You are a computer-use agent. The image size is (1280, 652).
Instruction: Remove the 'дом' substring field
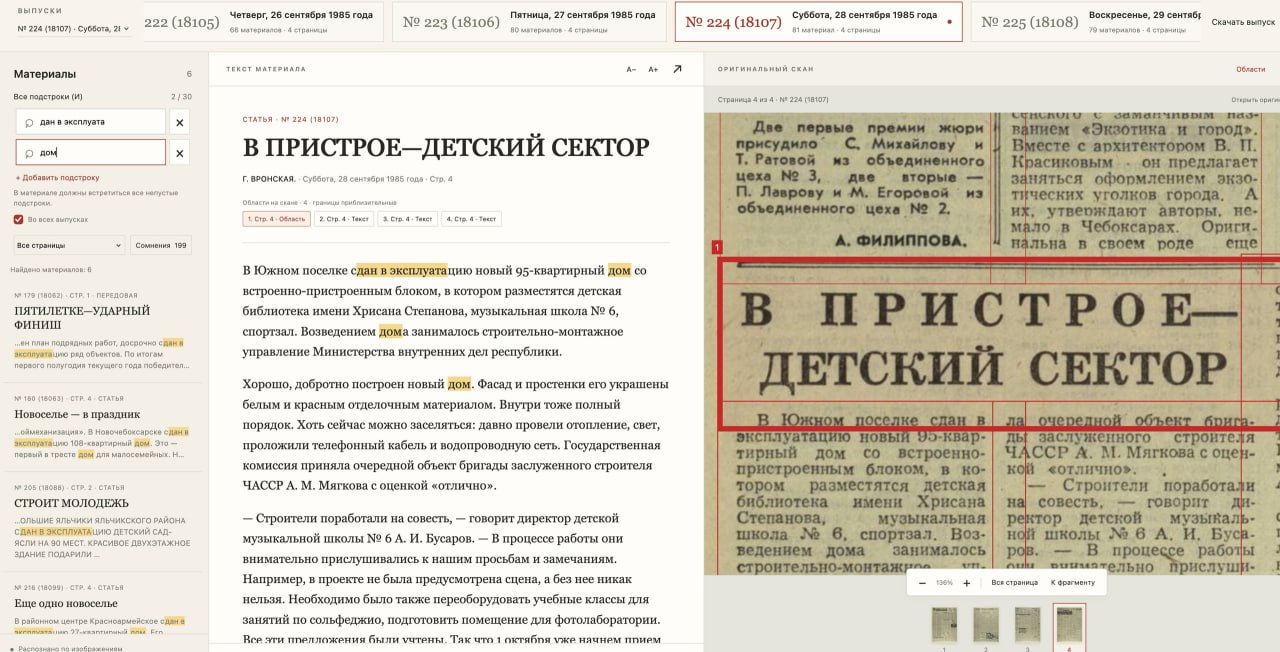[180, 153]
